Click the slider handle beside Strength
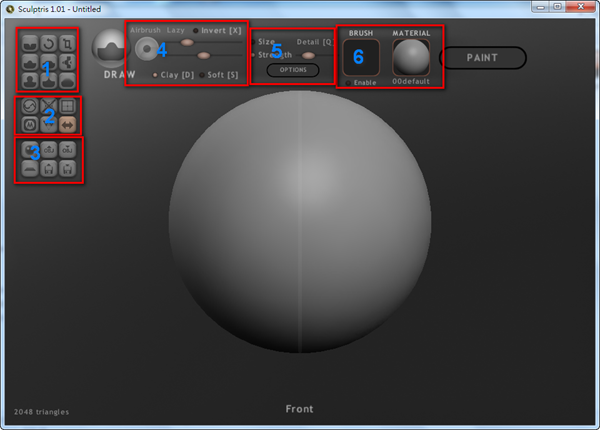600x430 pixels. 308,56
